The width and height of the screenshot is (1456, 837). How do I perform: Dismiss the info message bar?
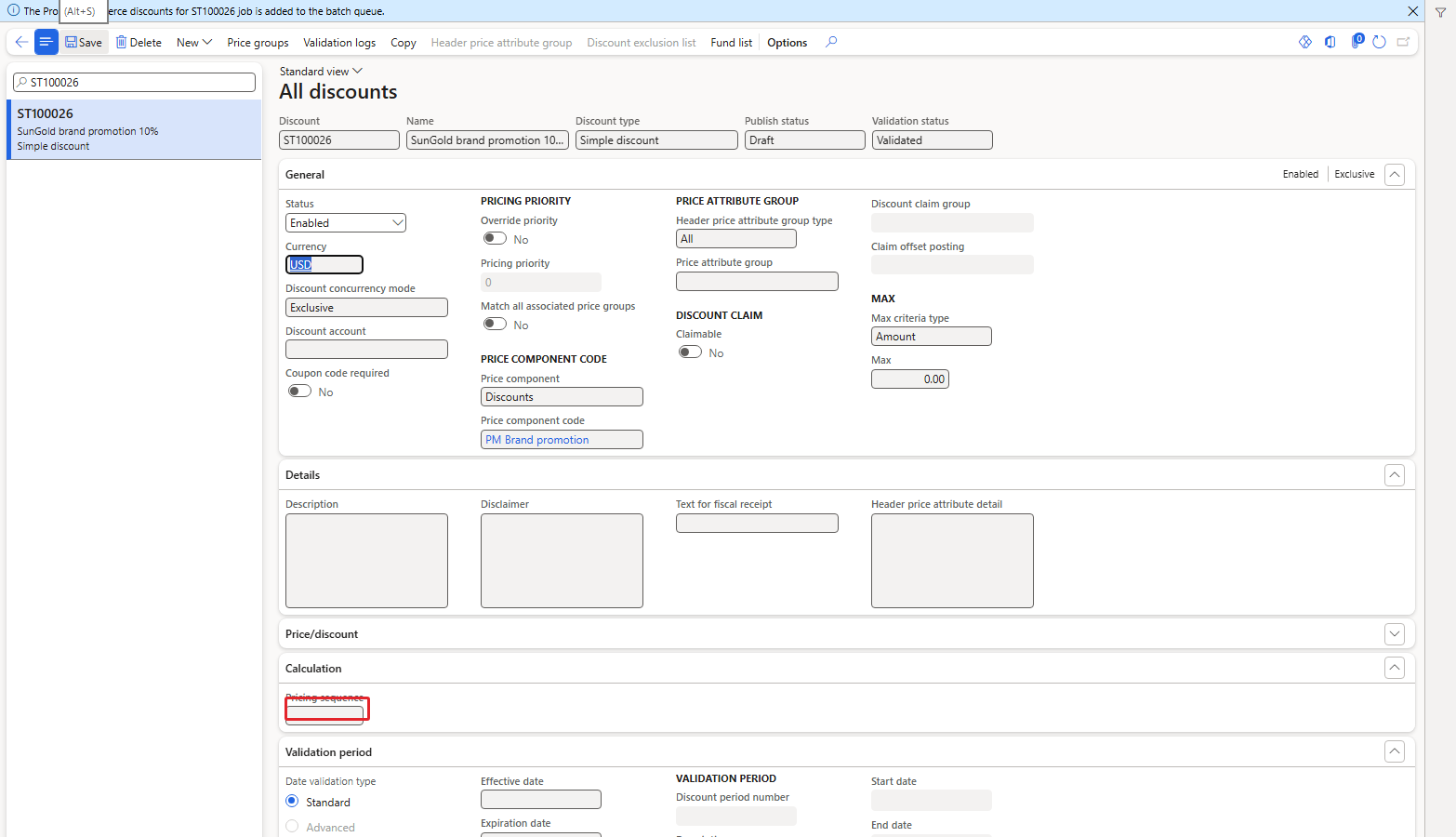click(x=1412, y=11)
